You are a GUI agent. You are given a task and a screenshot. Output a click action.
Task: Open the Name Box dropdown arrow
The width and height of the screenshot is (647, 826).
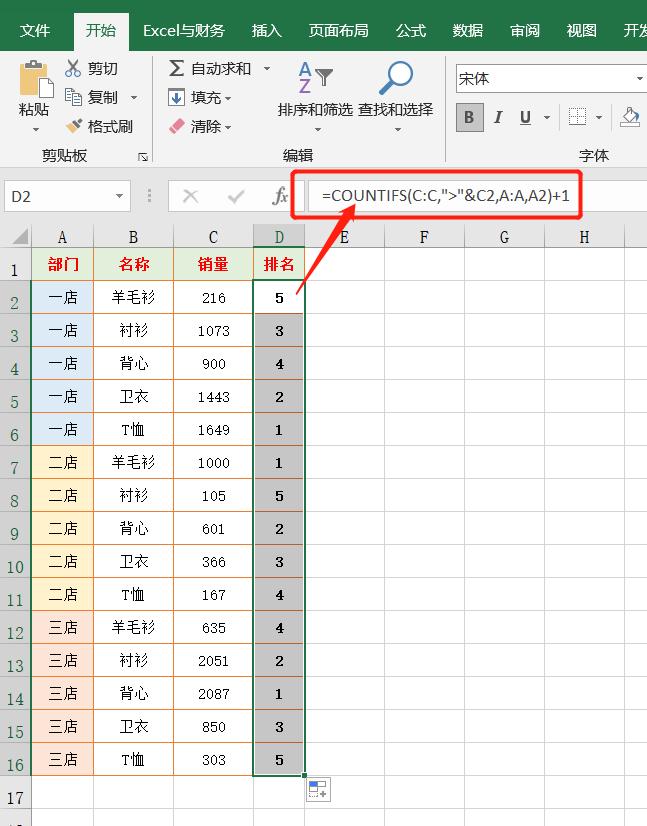coord(120,196)
